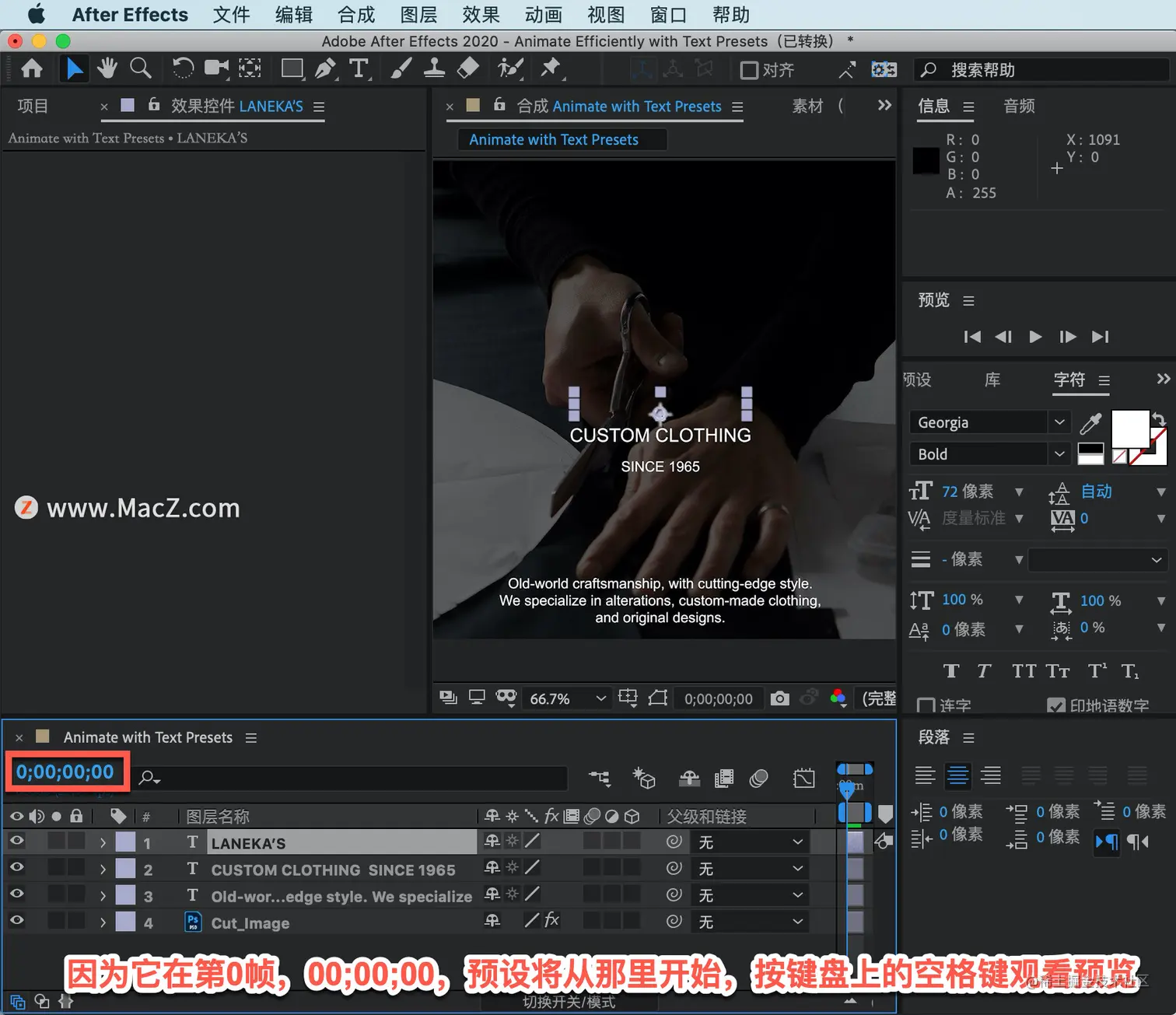The height and width of the screenshot is (1015, 1176).
Task: Select the Home icon in toolbar
Action: point(32,69)
